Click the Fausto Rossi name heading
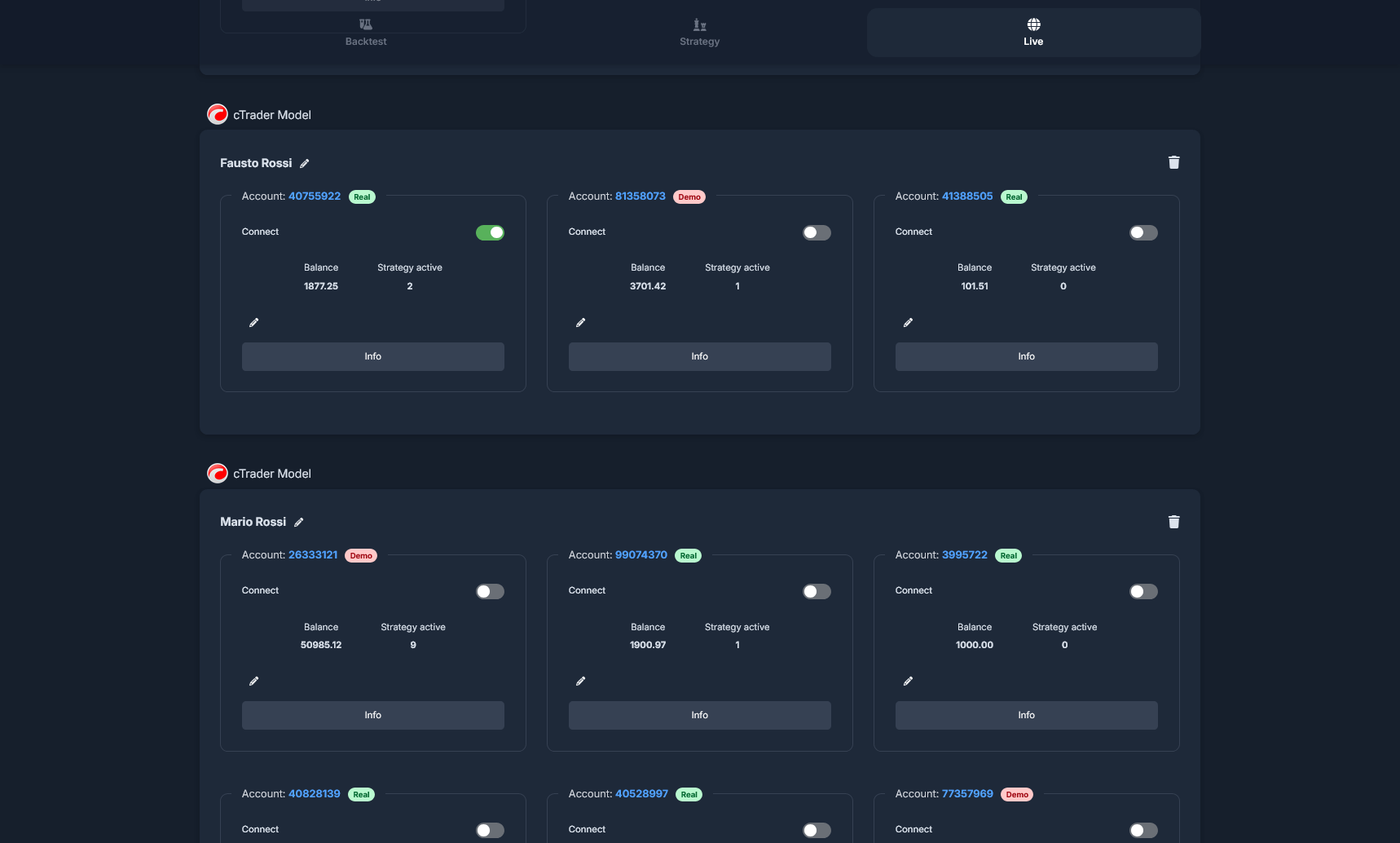 256,163
